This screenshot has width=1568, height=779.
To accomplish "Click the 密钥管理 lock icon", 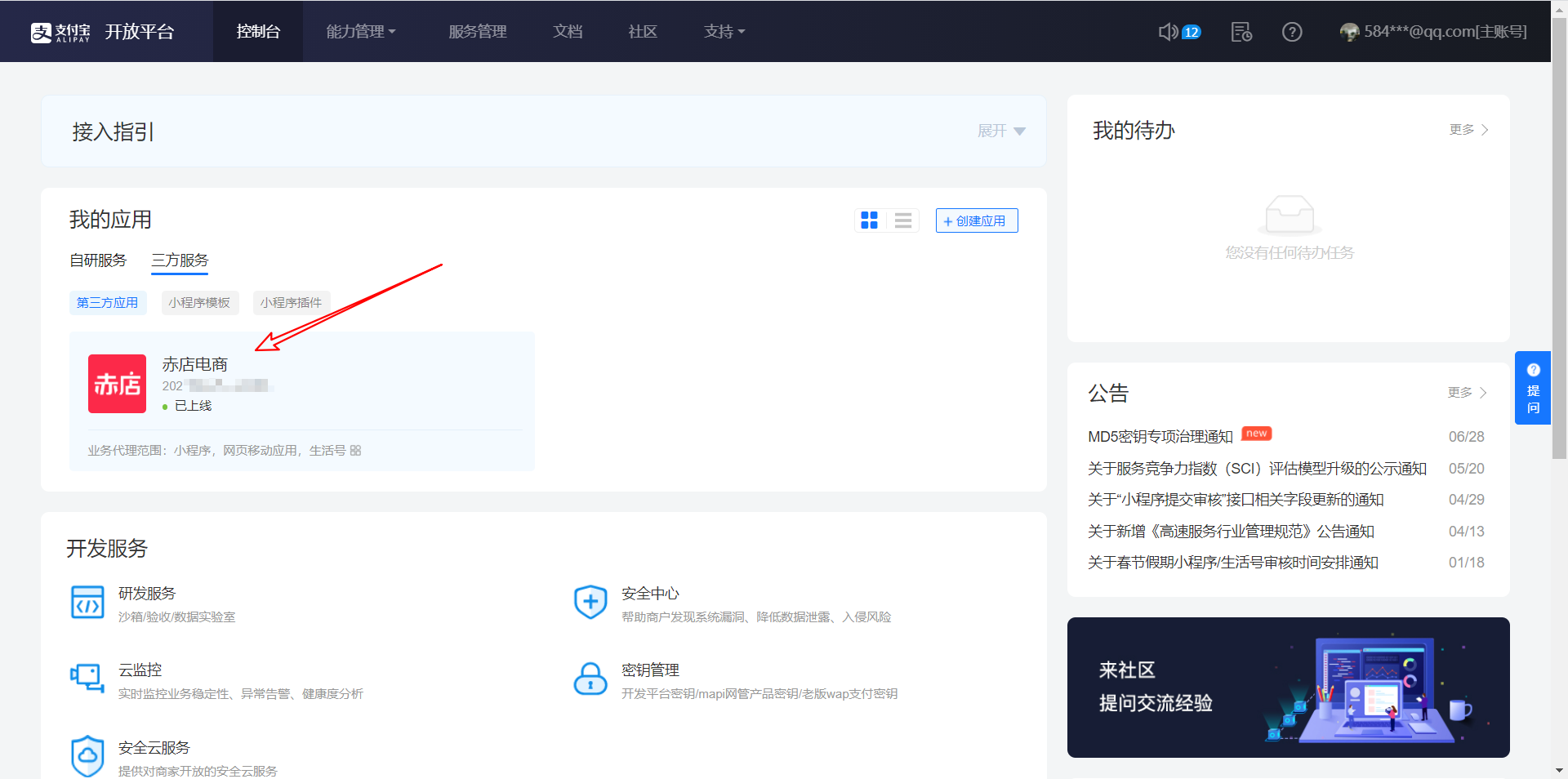I will 590,679.
